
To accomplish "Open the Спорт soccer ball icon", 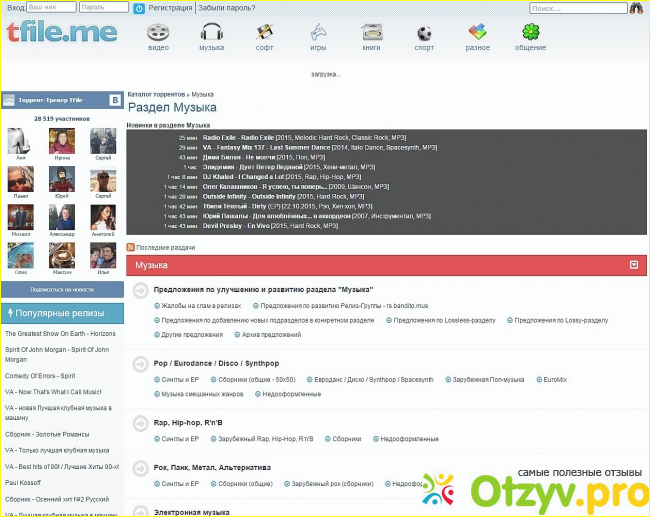I will coord(424,32).
